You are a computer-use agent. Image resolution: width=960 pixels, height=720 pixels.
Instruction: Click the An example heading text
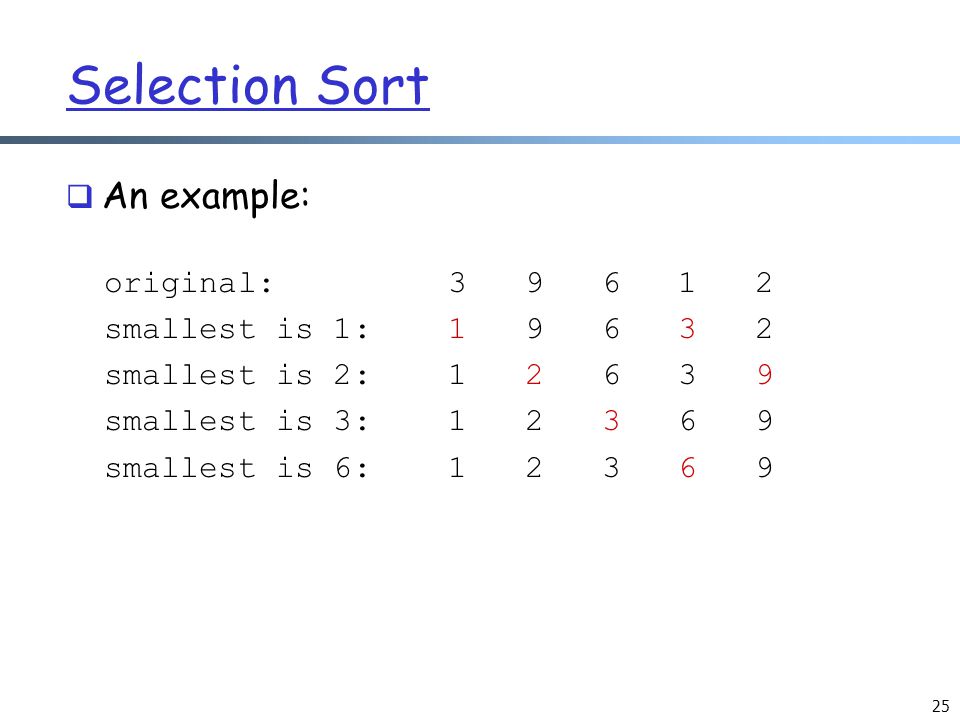(x=206, y=197)
